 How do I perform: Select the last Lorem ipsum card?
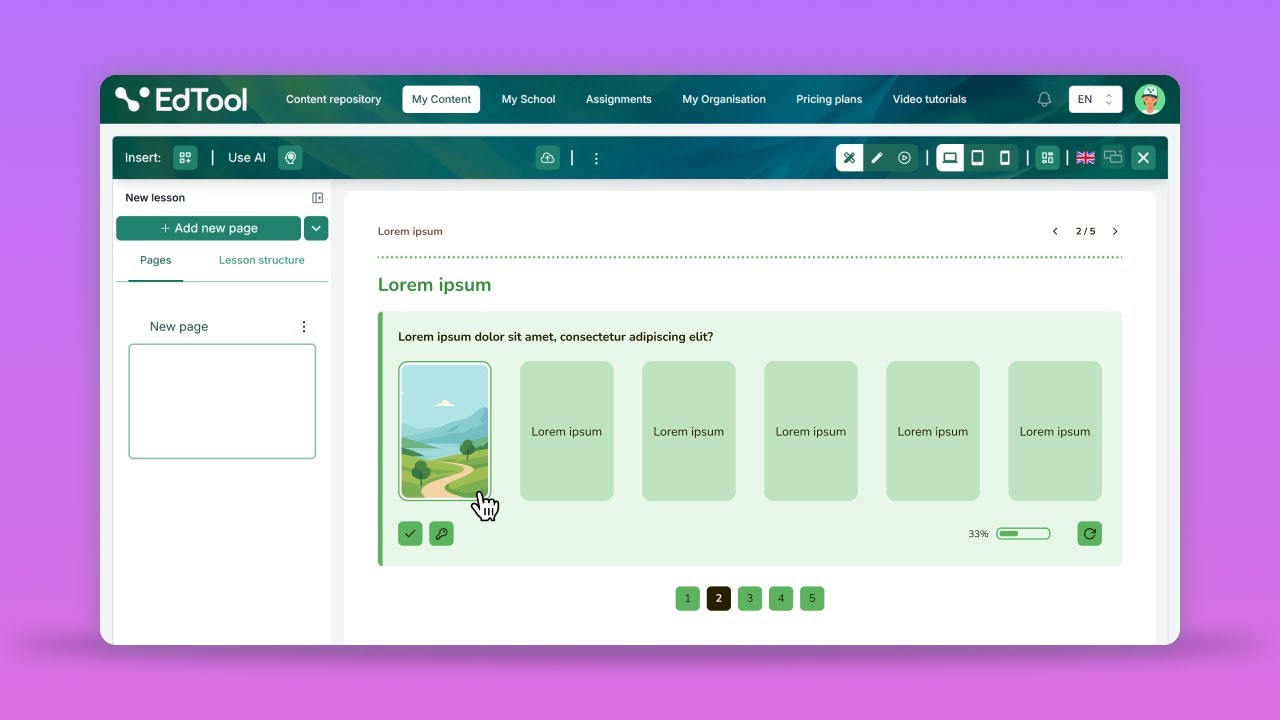(x=1055, y=431)
